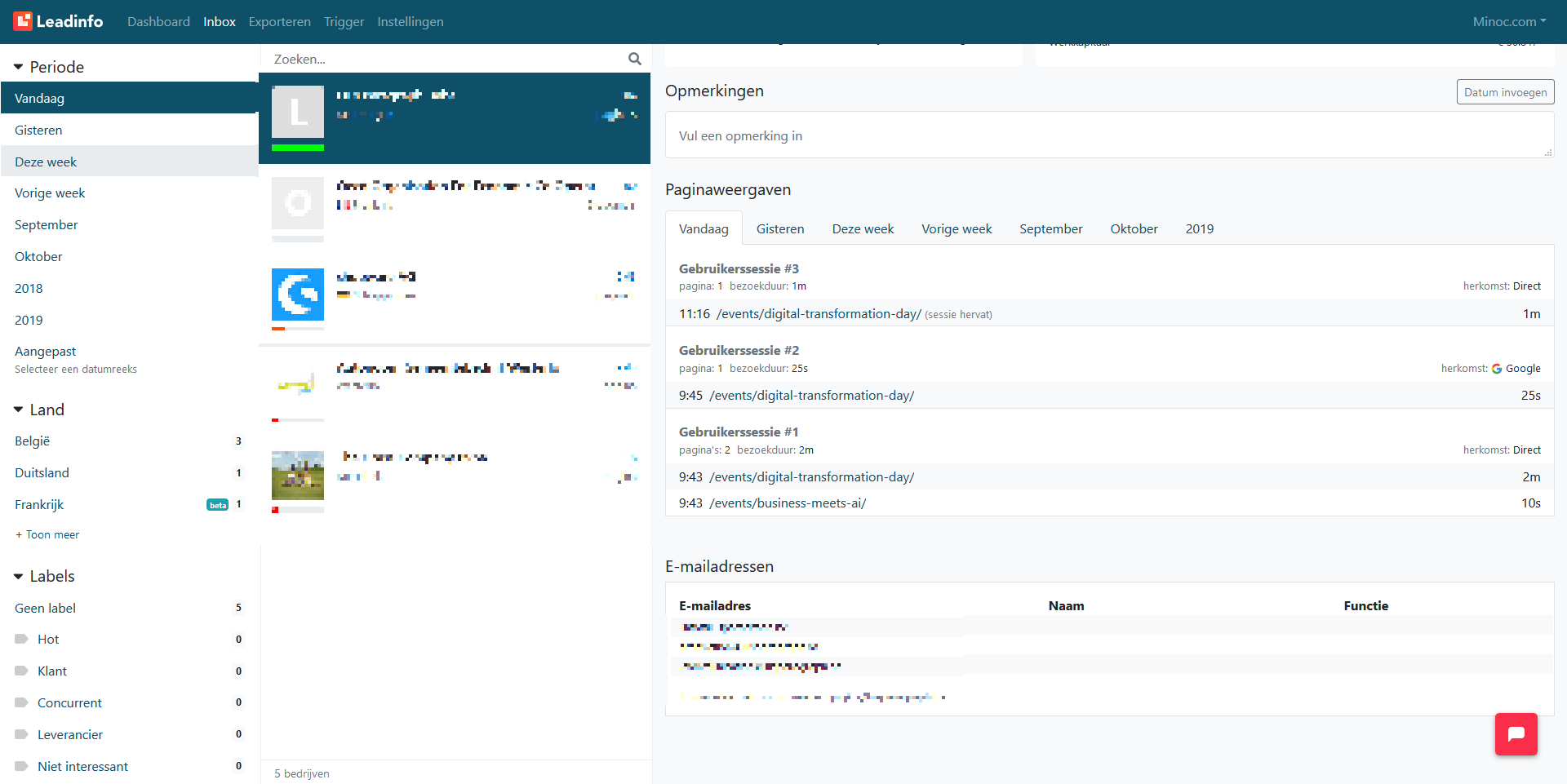Switch to the Vandaag pageviews tab
This screenshot has width=1567, height=784.
[x=704, y=228]
